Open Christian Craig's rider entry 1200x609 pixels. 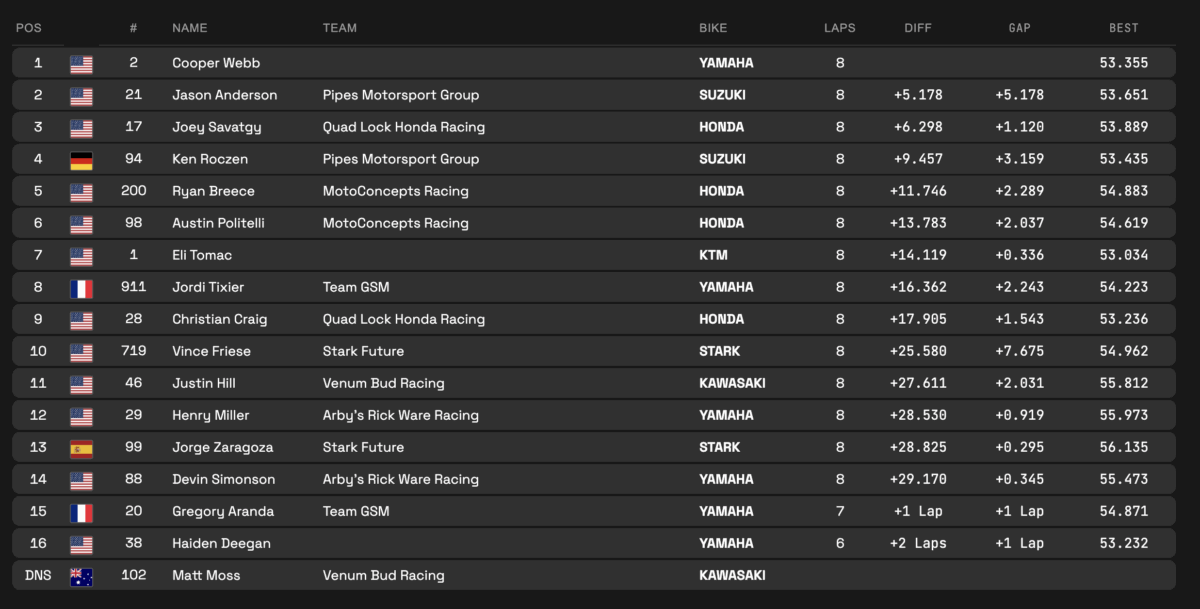point(219,319)
